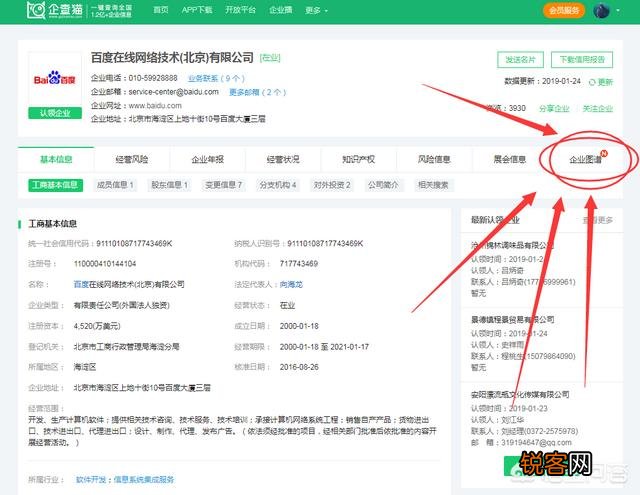Screen dimensions: 640x495
Task: Select the 展会信息 tab
Action: [509, 159]
